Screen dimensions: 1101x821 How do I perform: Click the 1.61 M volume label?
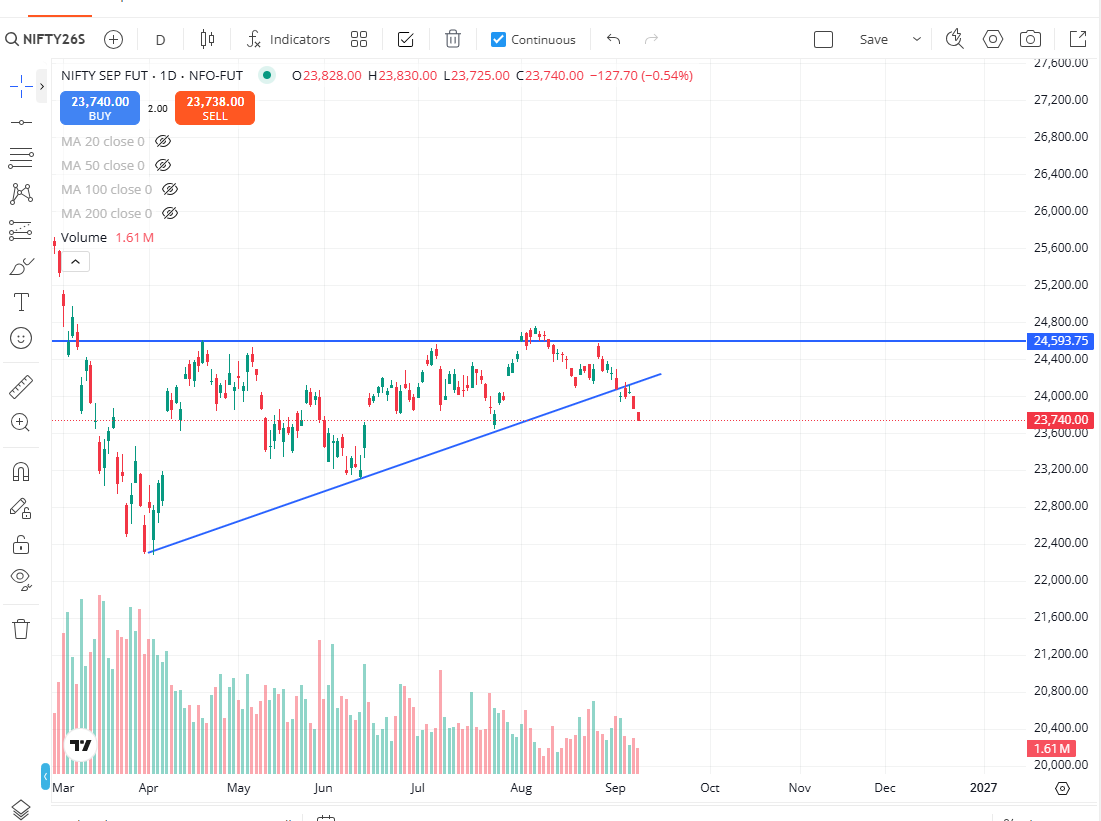pyautogui.click(x=1052, y=748)
